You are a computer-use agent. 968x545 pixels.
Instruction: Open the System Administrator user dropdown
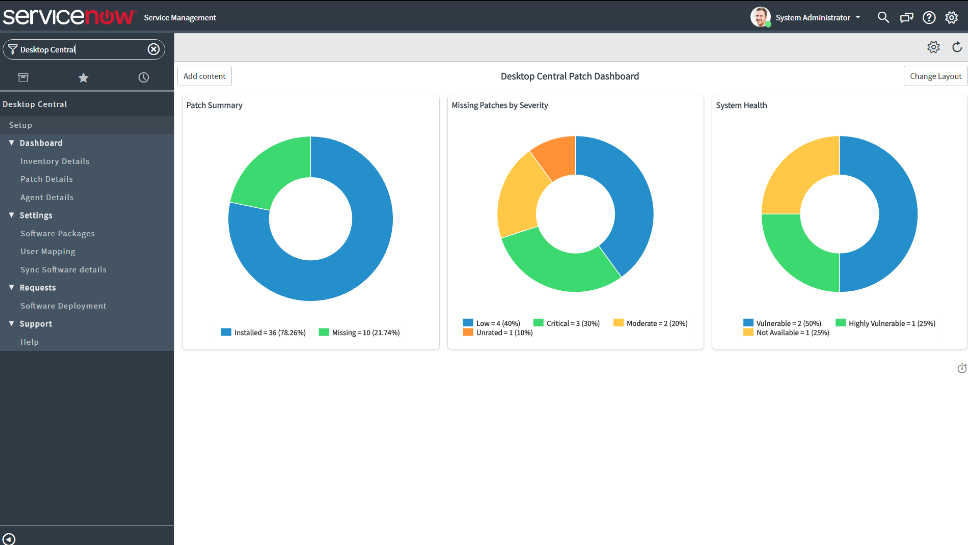[x=817, y=17]
